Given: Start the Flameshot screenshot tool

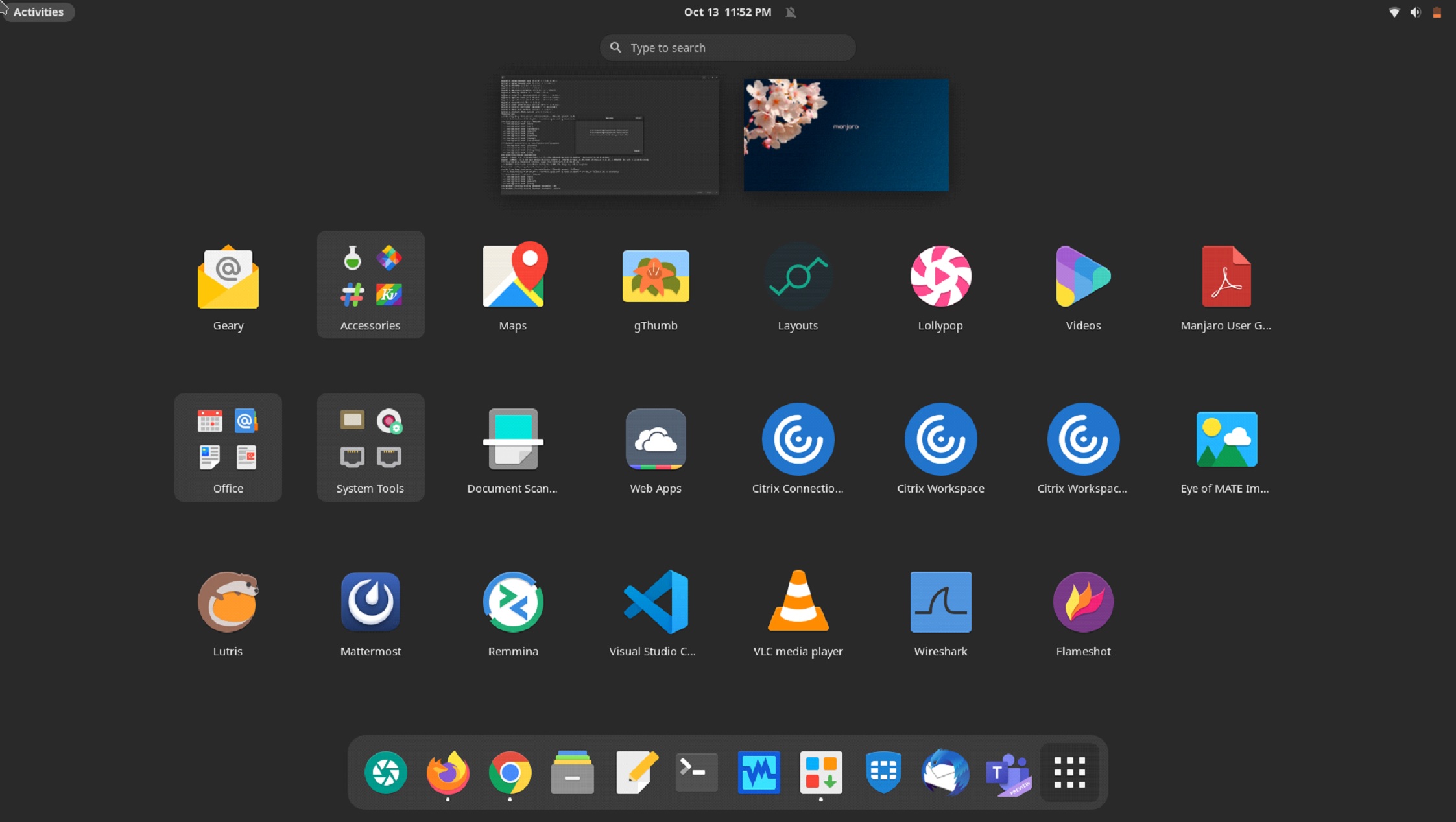Looking at the screenshot, I should [1083, 603].
